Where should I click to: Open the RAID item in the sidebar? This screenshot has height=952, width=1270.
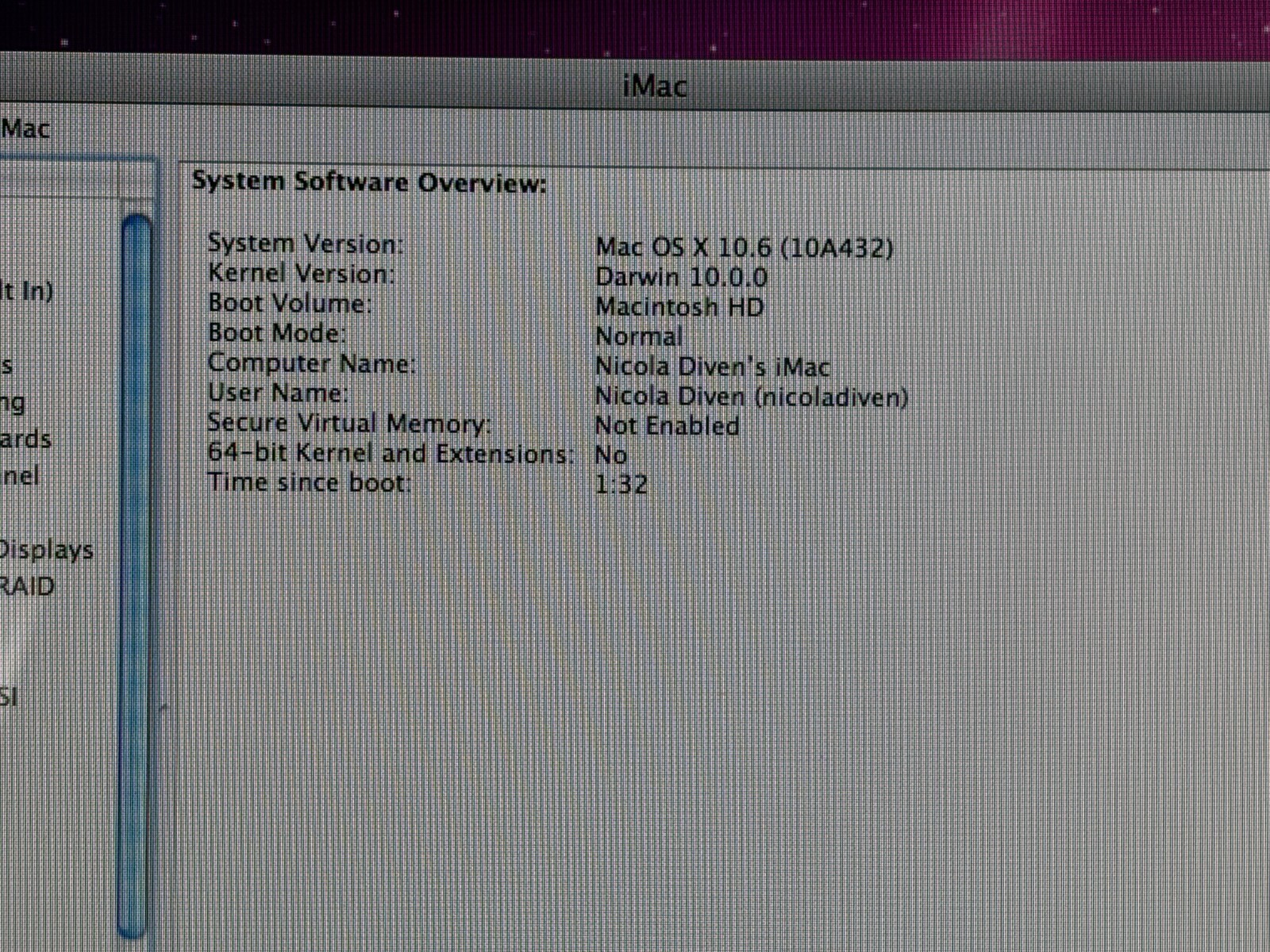(27, 586)
